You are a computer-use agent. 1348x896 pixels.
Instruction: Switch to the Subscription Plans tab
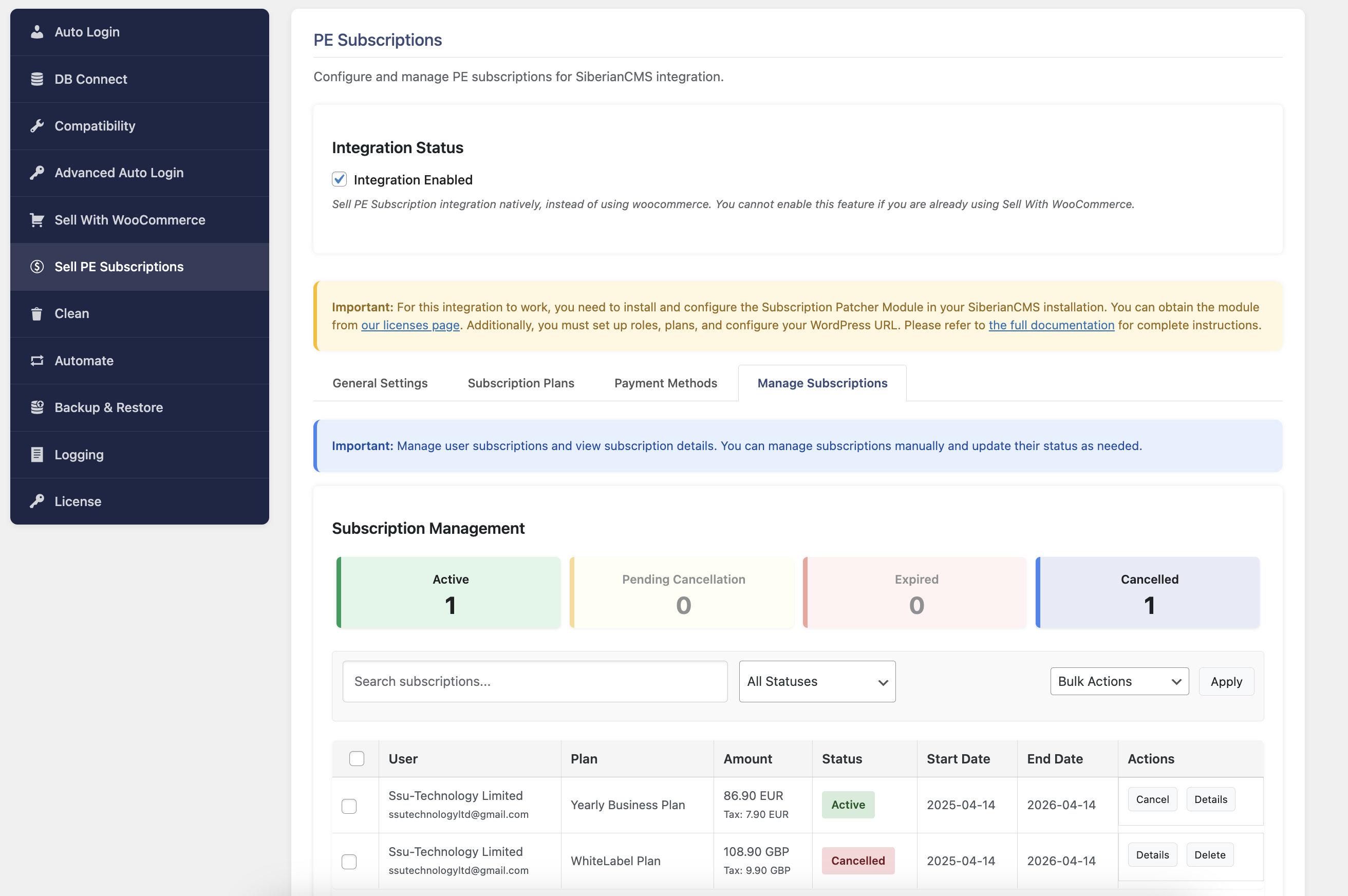tap(520, 383)
